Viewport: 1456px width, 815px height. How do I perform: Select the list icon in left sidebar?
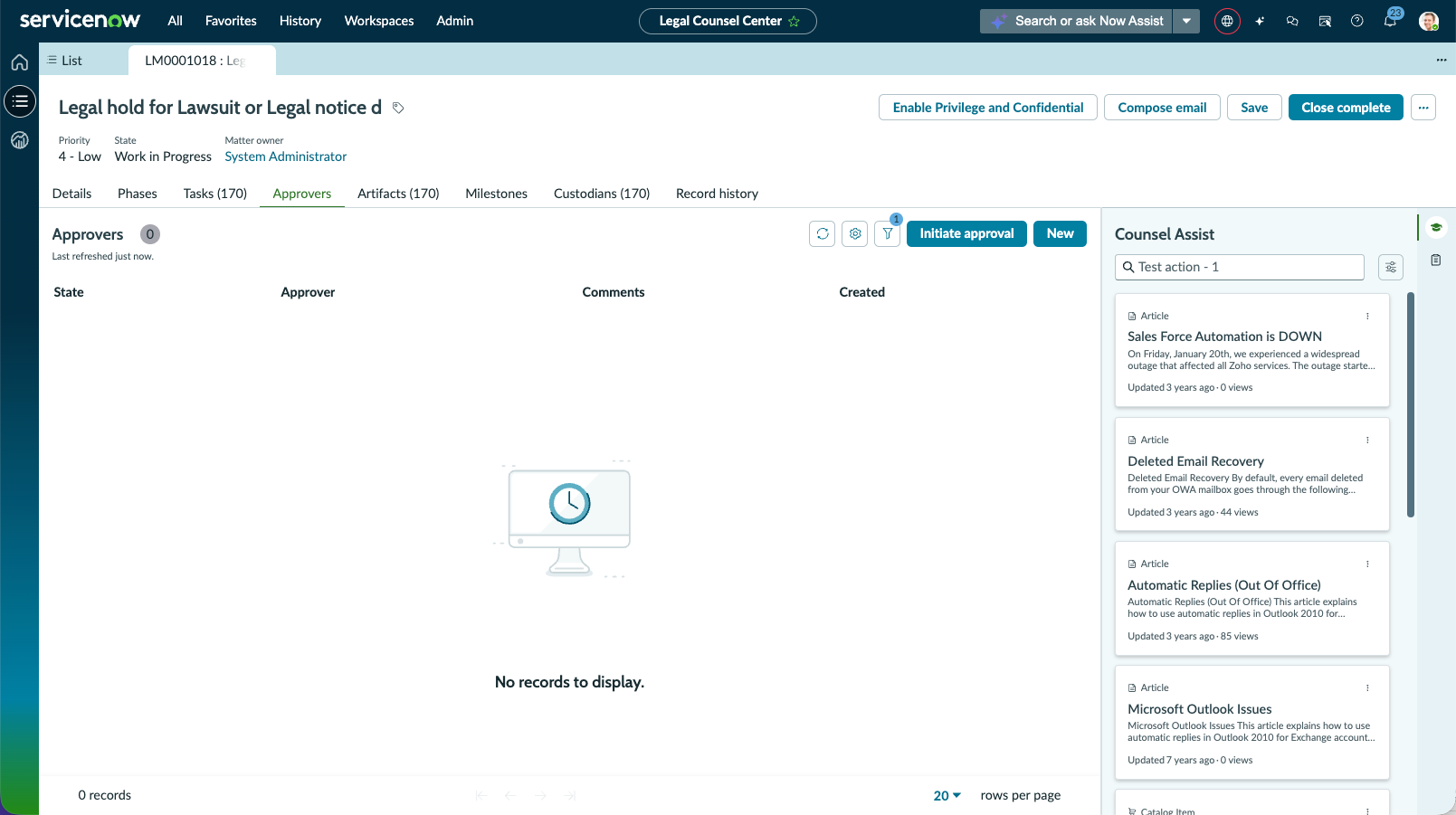(20, 101)
